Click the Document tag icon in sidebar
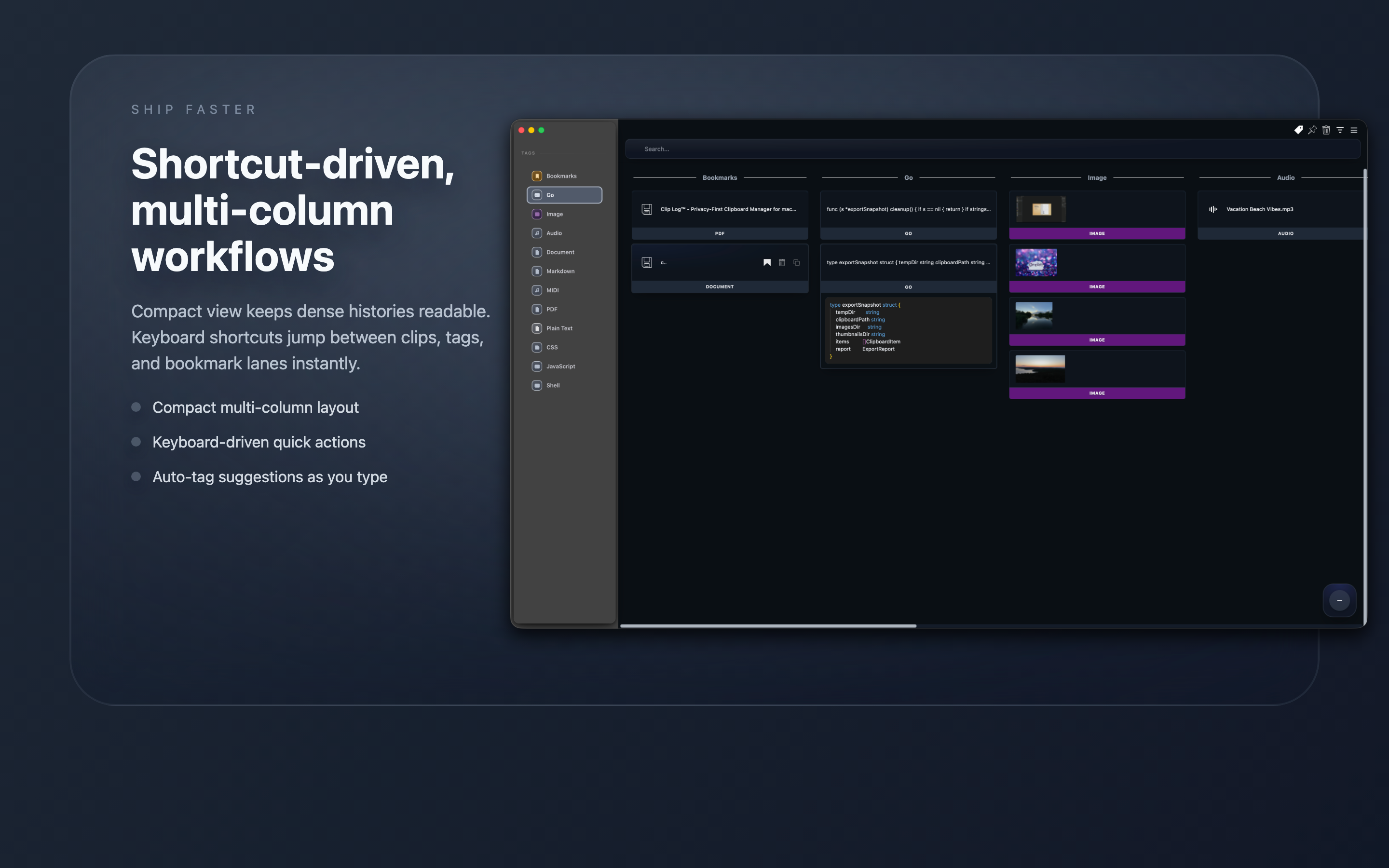Image resolution: width=1389 pixels, height=868 pixels. 537,252
